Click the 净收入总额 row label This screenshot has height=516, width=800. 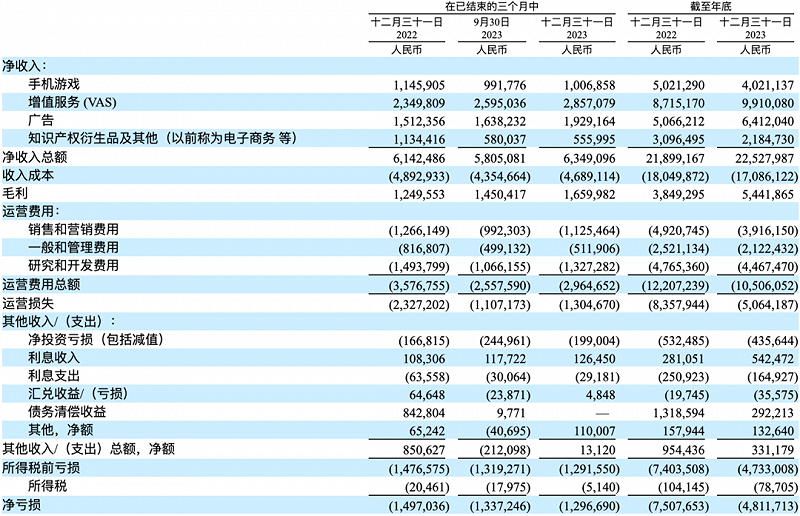(35, 157)
